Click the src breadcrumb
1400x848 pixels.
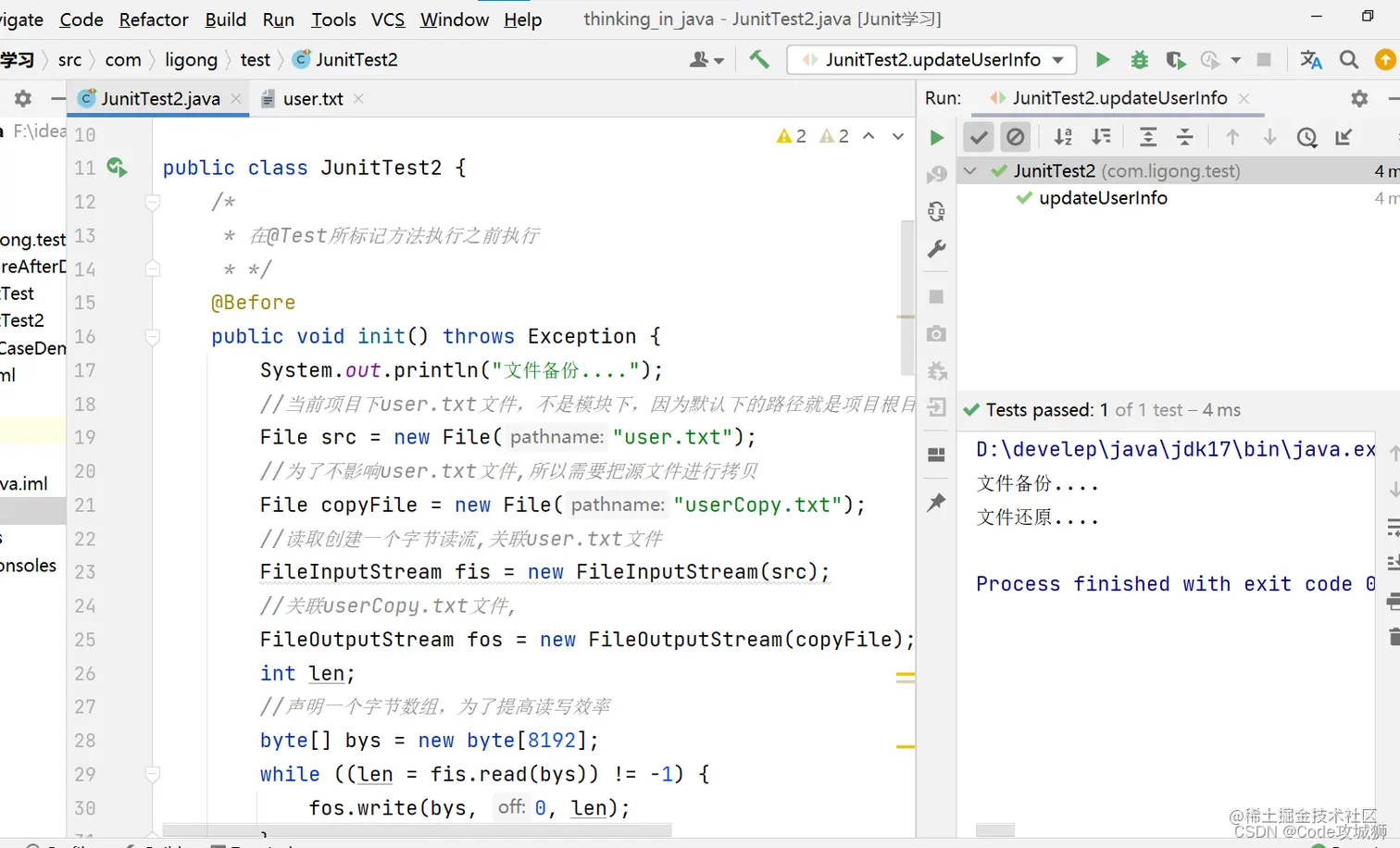tap(69, 60)
